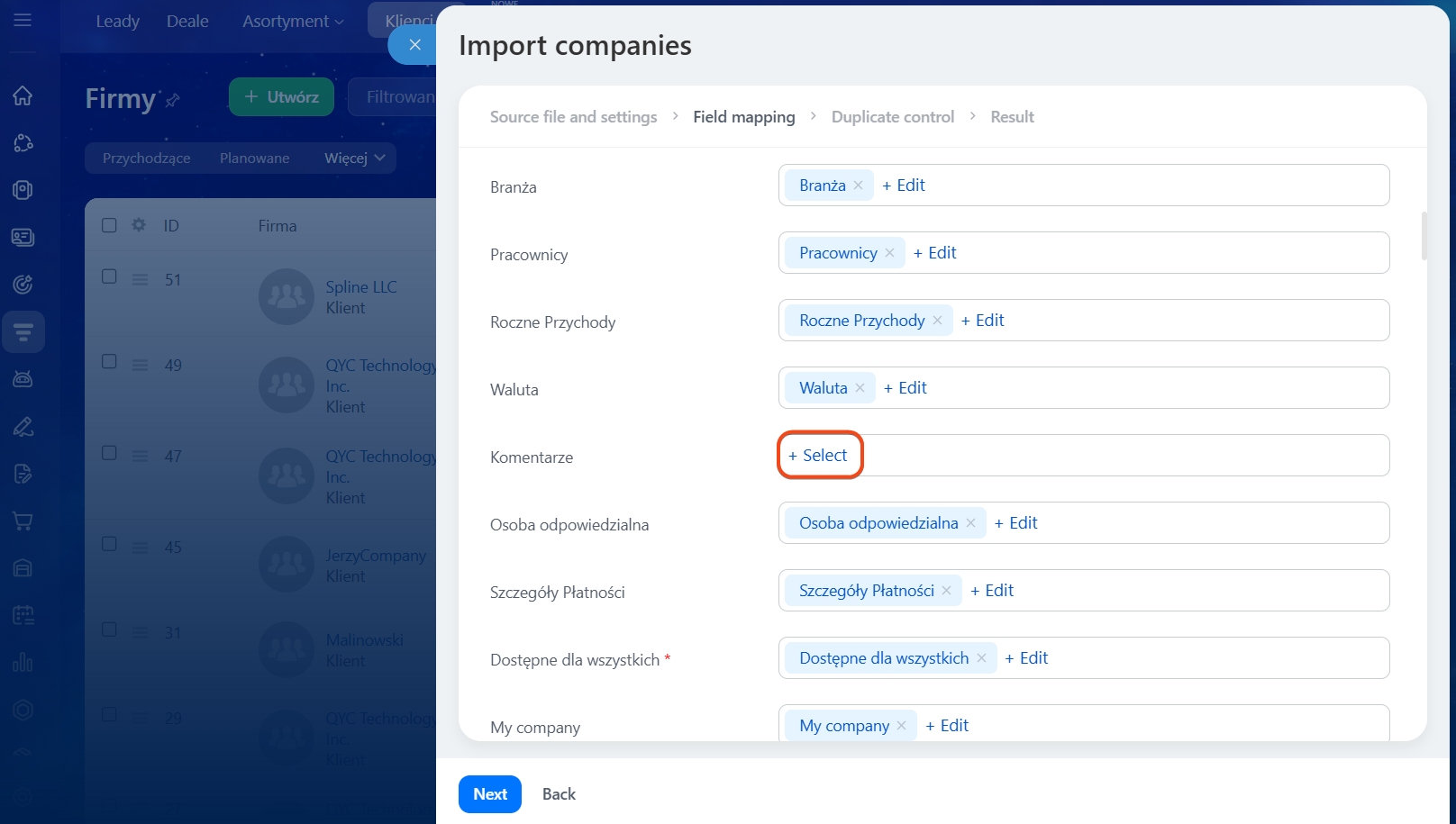
Task: Remove the Waluta mapping tag
Action: tap(860, 388)
